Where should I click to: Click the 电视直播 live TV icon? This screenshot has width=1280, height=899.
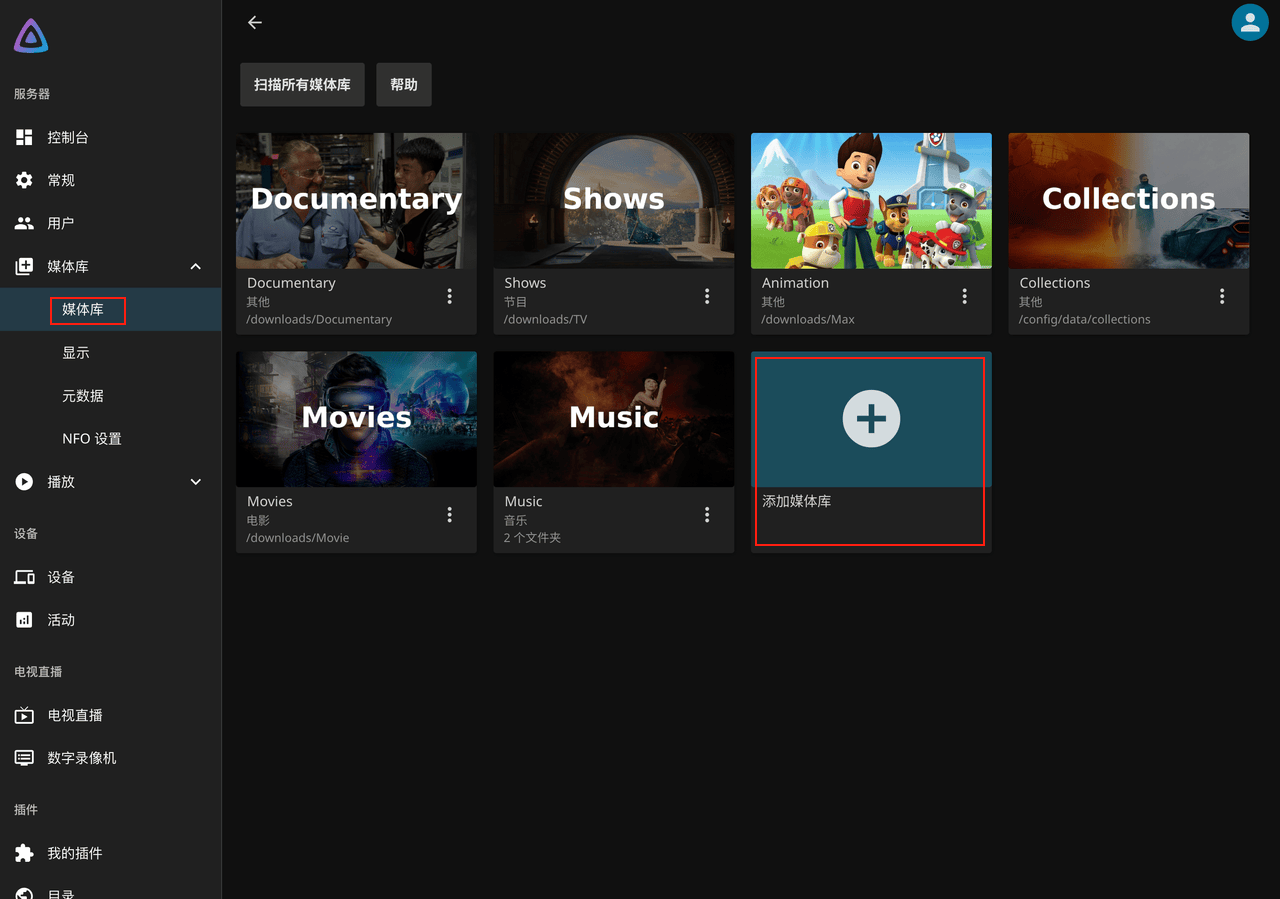[x=24, y=715]
